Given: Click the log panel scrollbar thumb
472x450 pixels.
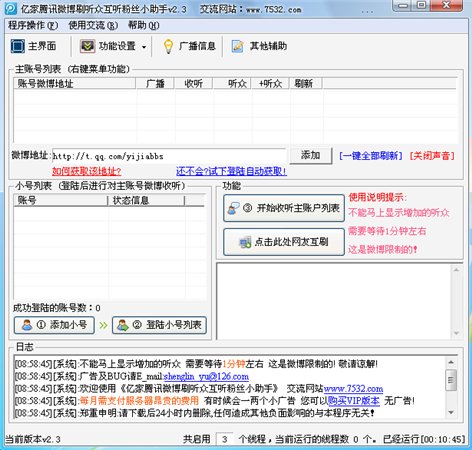Looking at the screenshot, I should point(451,380).
